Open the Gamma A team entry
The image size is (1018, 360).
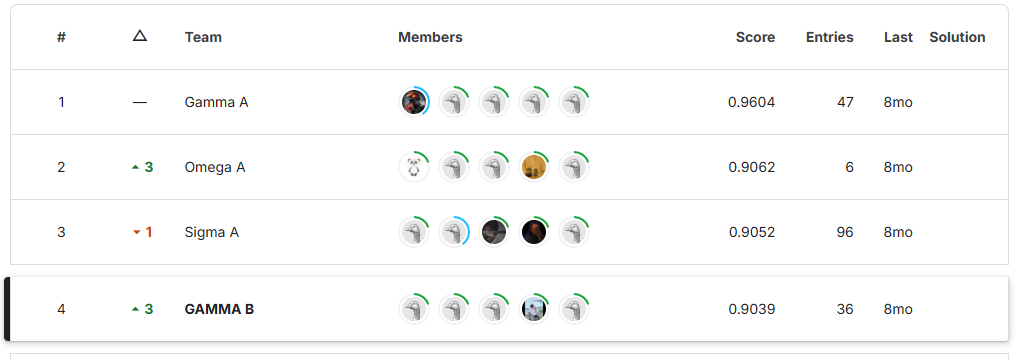tap(216, 102)
